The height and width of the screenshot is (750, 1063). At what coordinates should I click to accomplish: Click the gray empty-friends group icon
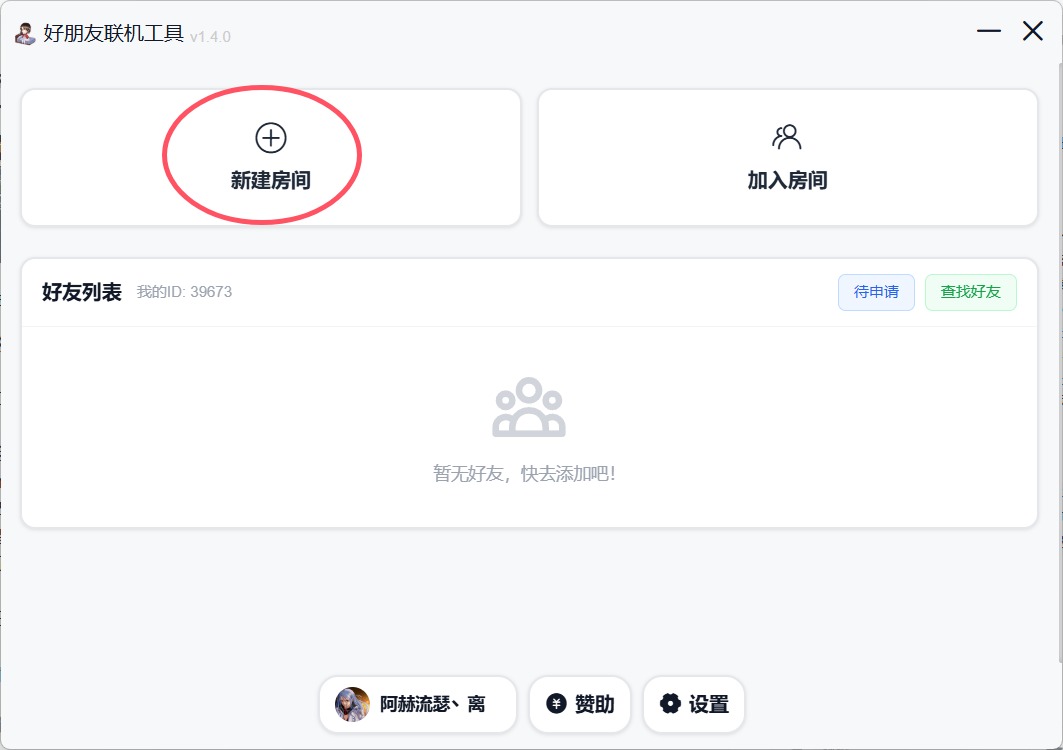pos(529,407)
